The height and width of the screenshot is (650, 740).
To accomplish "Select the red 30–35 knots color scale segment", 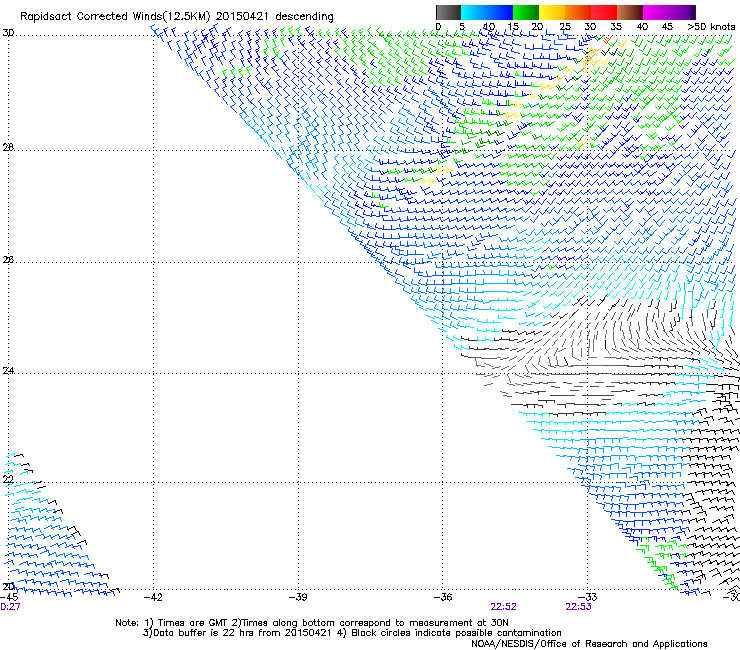I will coord(604,12).
